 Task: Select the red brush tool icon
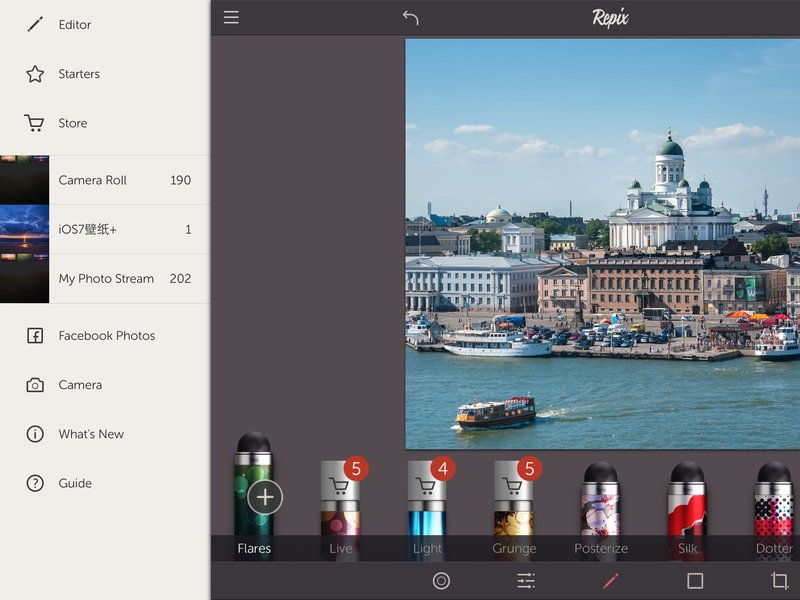(611, 581)
